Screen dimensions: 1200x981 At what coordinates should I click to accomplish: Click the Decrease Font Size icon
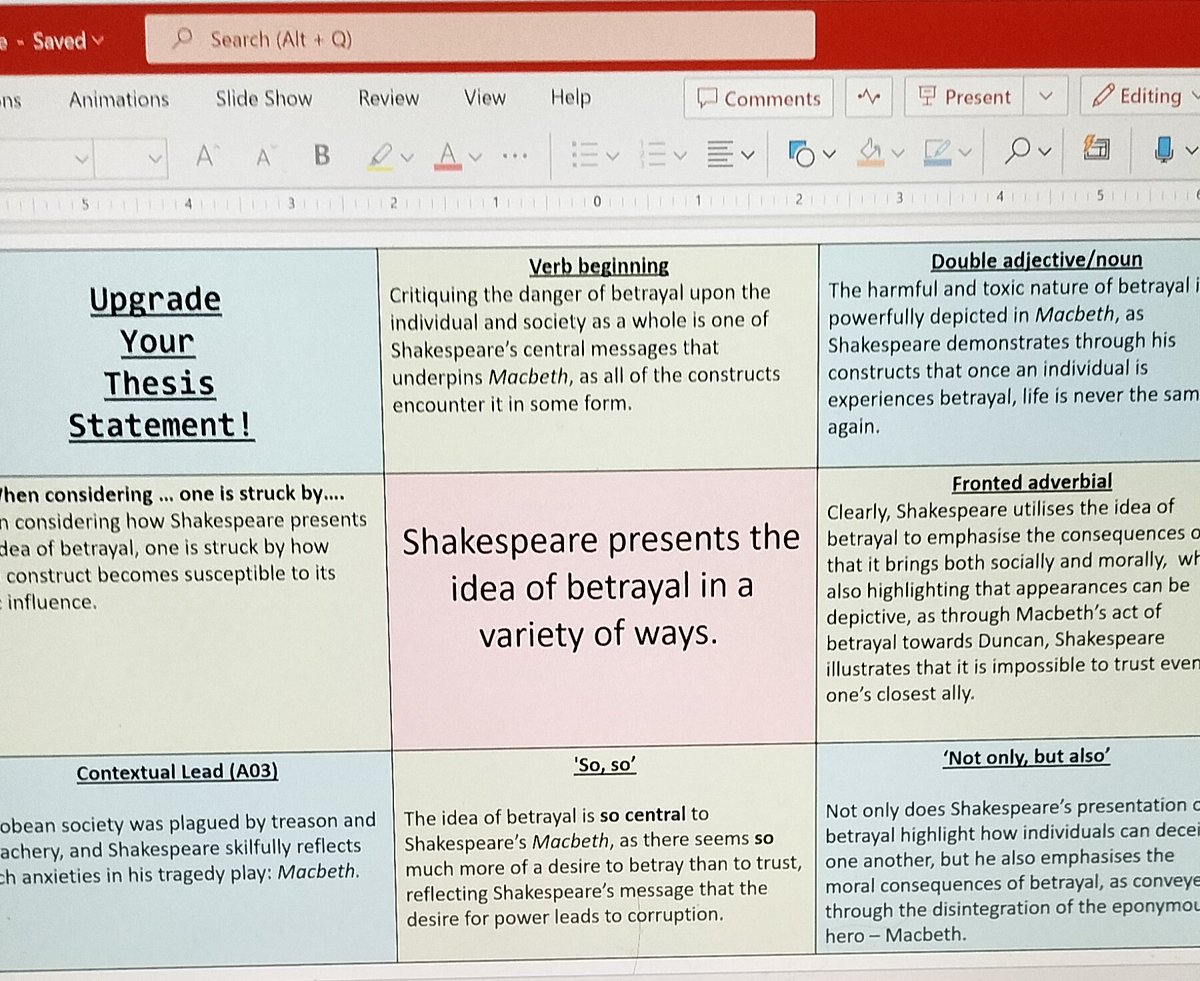pos(264,156)
